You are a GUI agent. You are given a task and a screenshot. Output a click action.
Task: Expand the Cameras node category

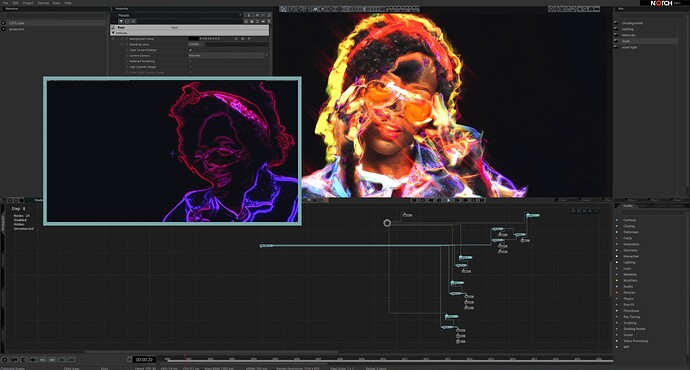tap(617, 220)
